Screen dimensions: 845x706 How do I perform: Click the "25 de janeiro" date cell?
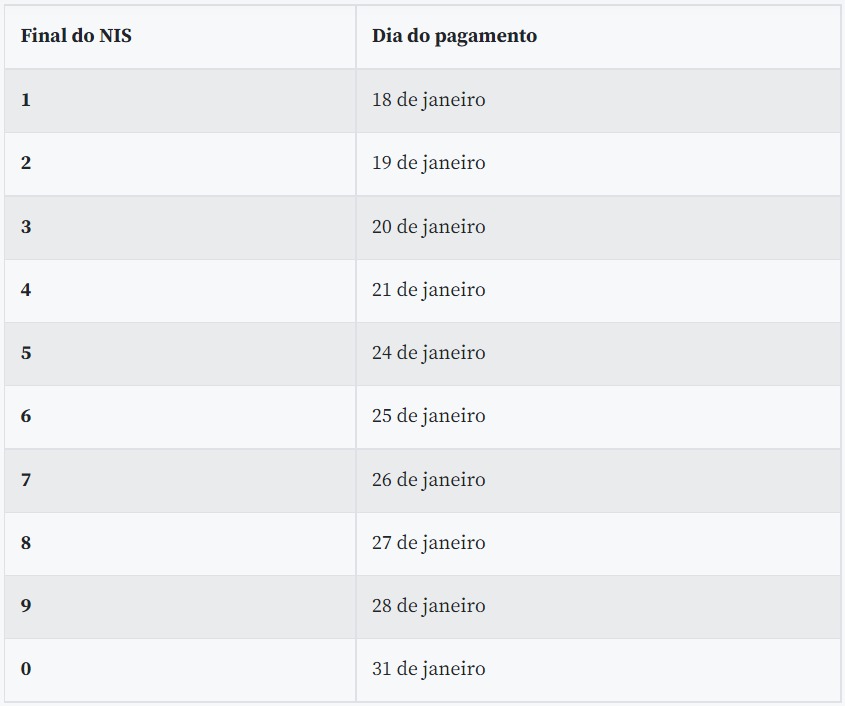[x=428, y=416]
